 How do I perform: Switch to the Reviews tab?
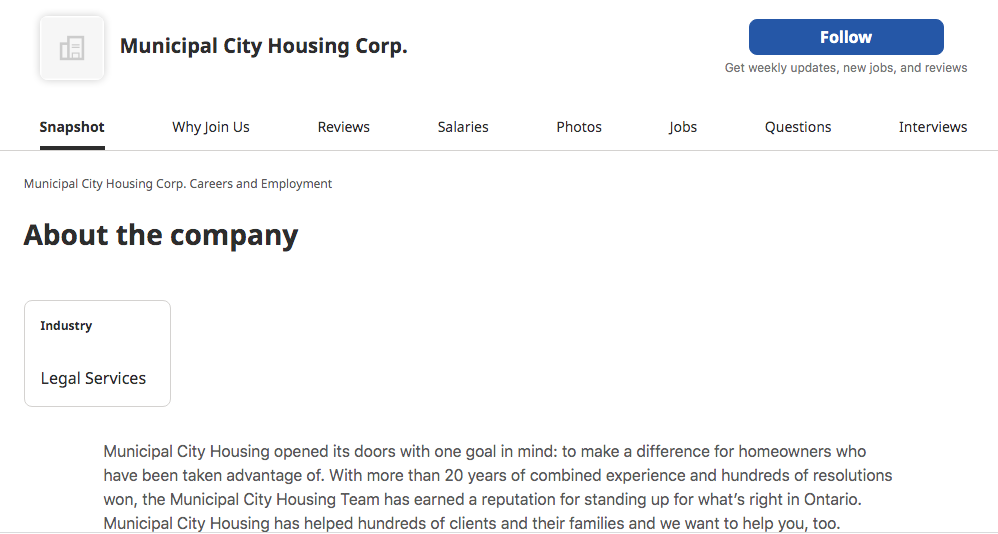click(x=344, y=127)
